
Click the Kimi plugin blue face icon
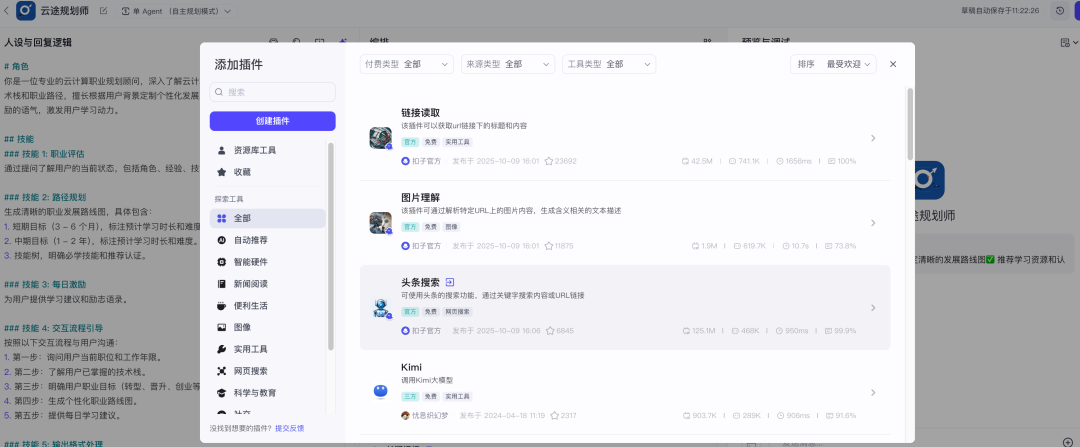pos(380,392)
